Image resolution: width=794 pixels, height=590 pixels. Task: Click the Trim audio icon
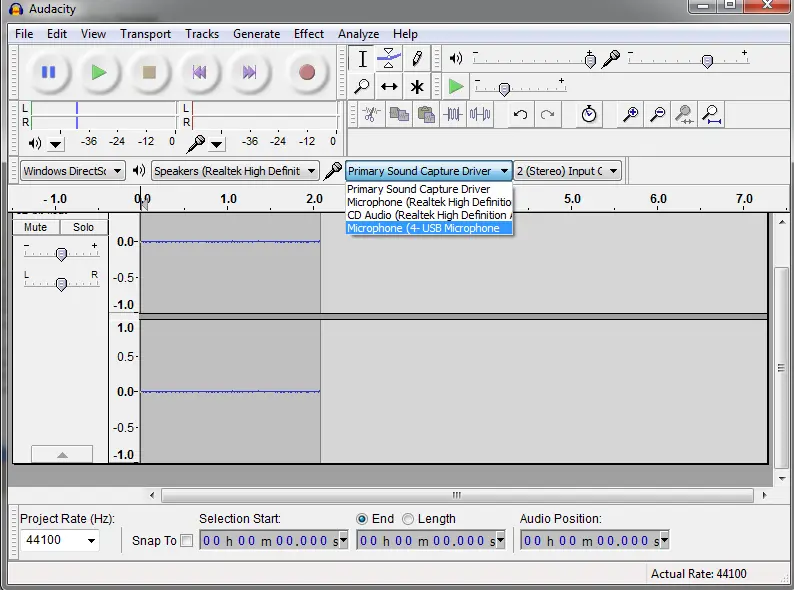click(x=453, y=114)
